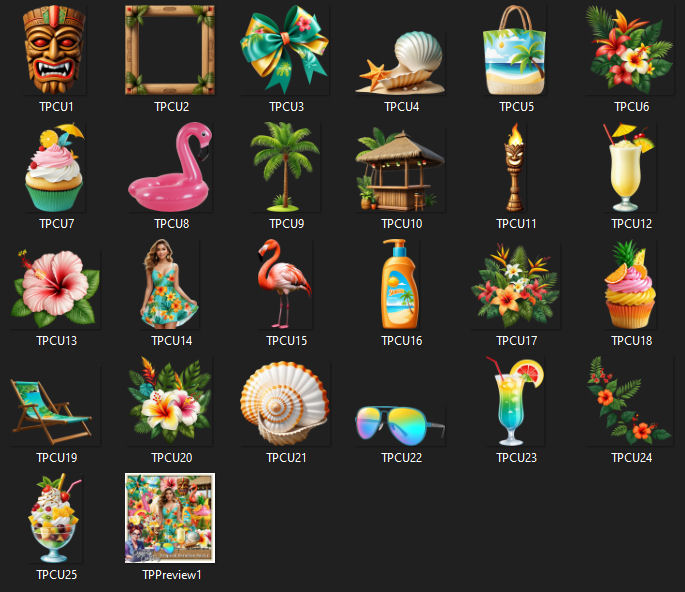Viewport: 685px width, 592px height.
Task: Click the file name label TPCU1
Action: coord(56,107)
